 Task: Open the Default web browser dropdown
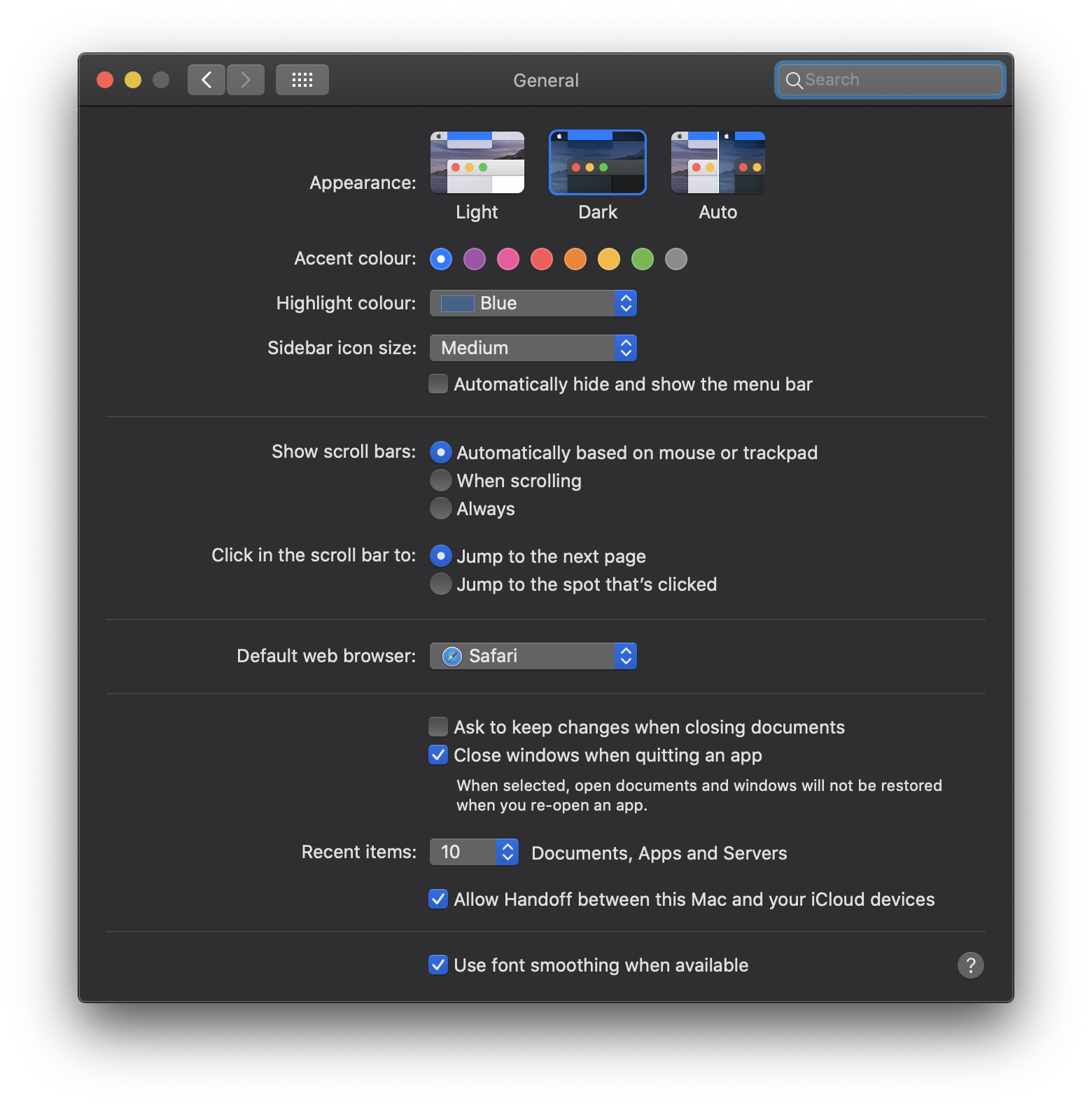point(533,656)
